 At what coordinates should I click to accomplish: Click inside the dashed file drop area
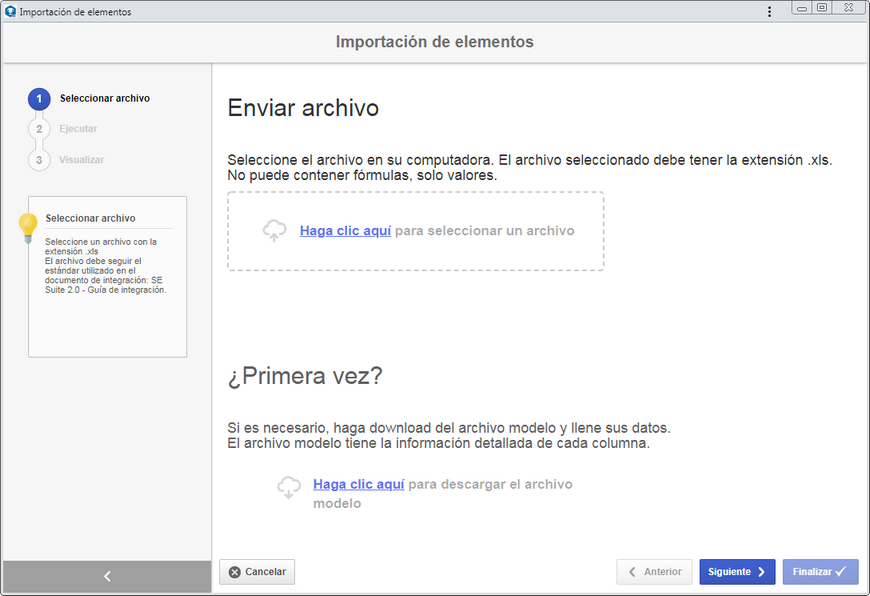pyautogui.click(x=416, y=231)
